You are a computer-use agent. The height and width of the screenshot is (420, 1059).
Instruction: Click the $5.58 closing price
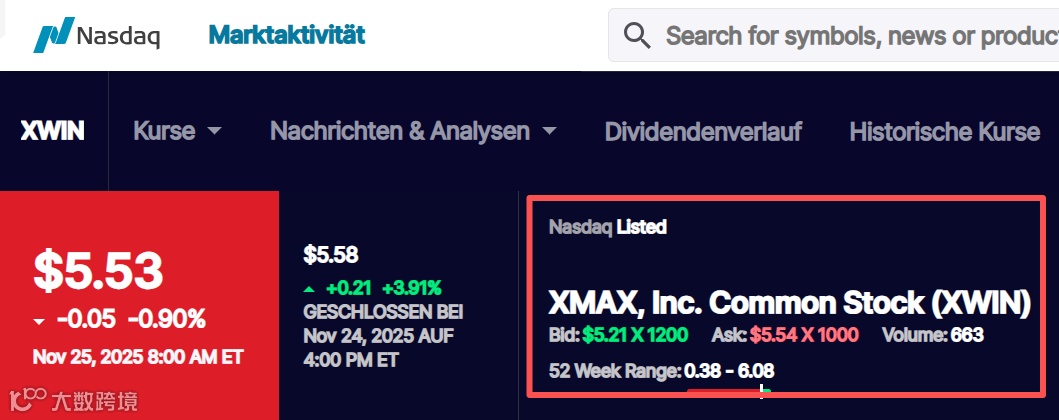click(331, 255)
